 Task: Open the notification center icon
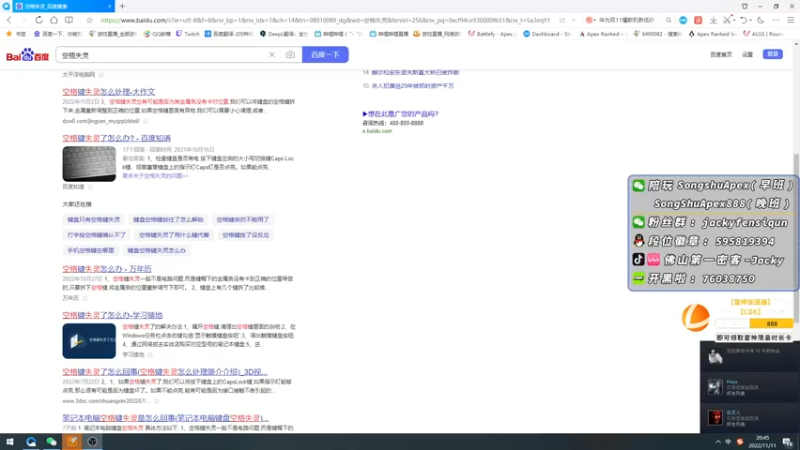[788, 442]
